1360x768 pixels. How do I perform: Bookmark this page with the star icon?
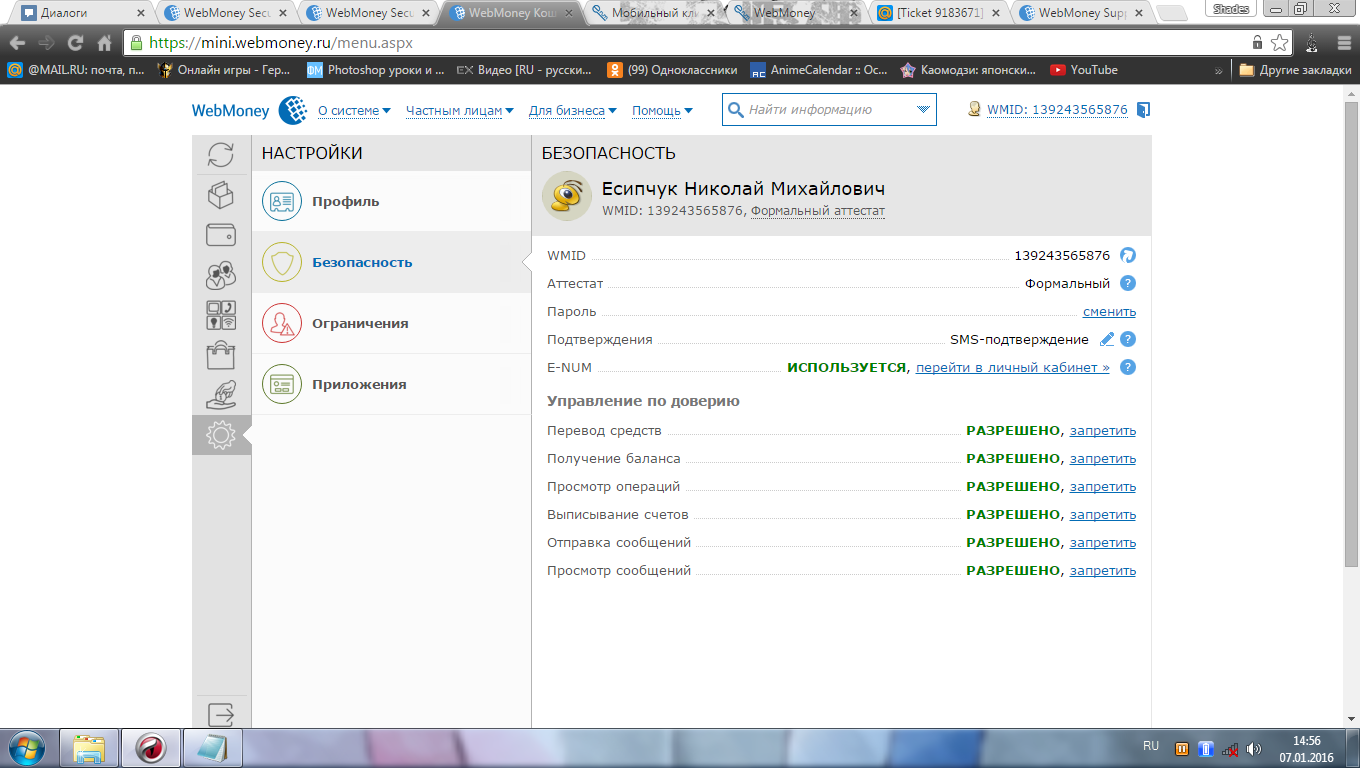[x=1280, y=43]
